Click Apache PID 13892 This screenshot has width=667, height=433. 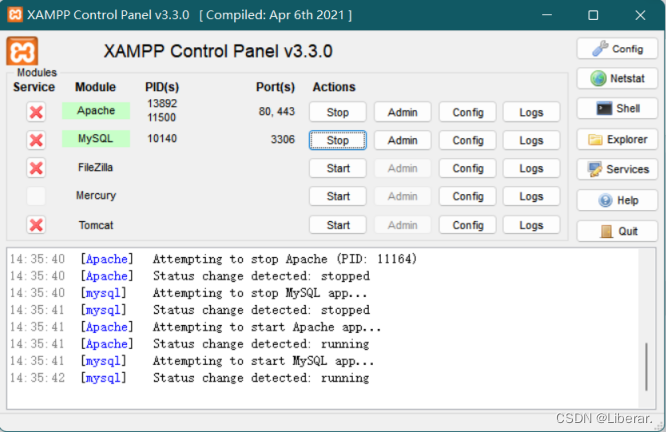[x=162, y=103]
